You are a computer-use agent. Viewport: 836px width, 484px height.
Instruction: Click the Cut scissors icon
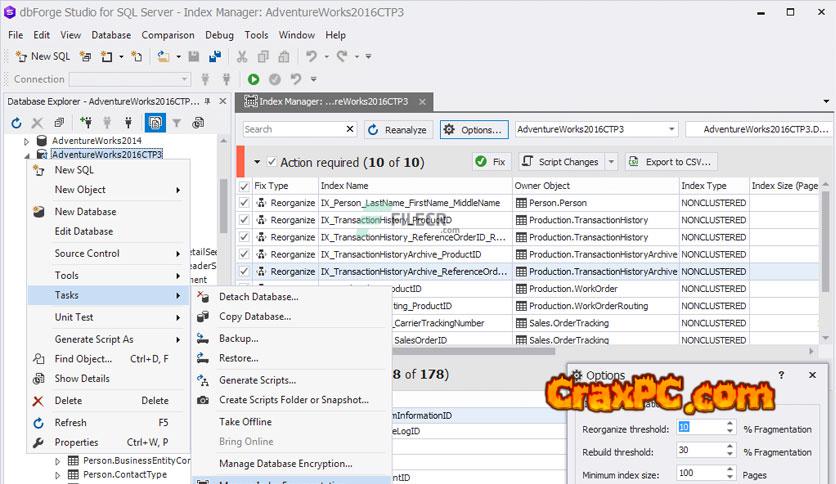click(x=242, y=57)
